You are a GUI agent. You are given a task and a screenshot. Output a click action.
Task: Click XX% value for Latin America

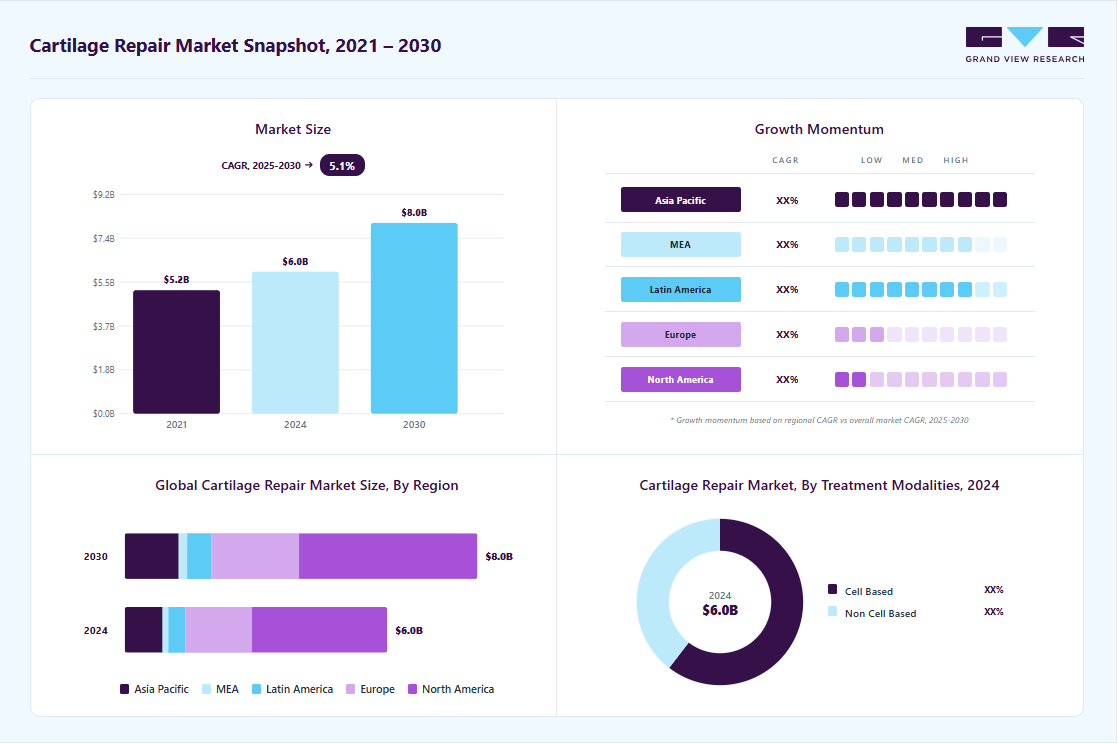787,290
